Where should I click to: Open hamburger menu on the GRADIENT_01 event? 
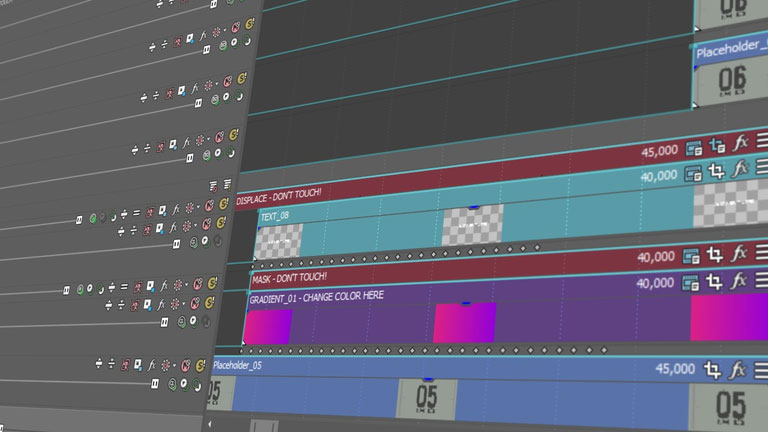click(761, 280)
